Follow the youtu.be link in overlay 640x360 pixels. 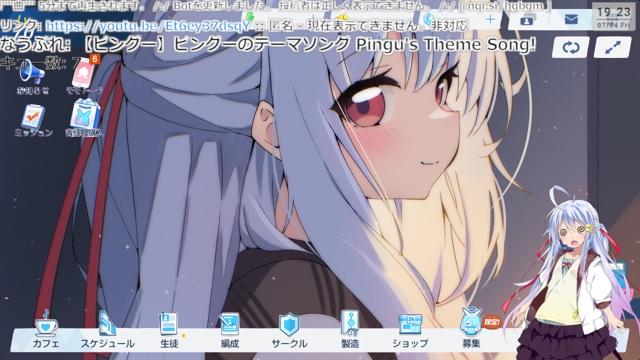(x=147, y=26)
